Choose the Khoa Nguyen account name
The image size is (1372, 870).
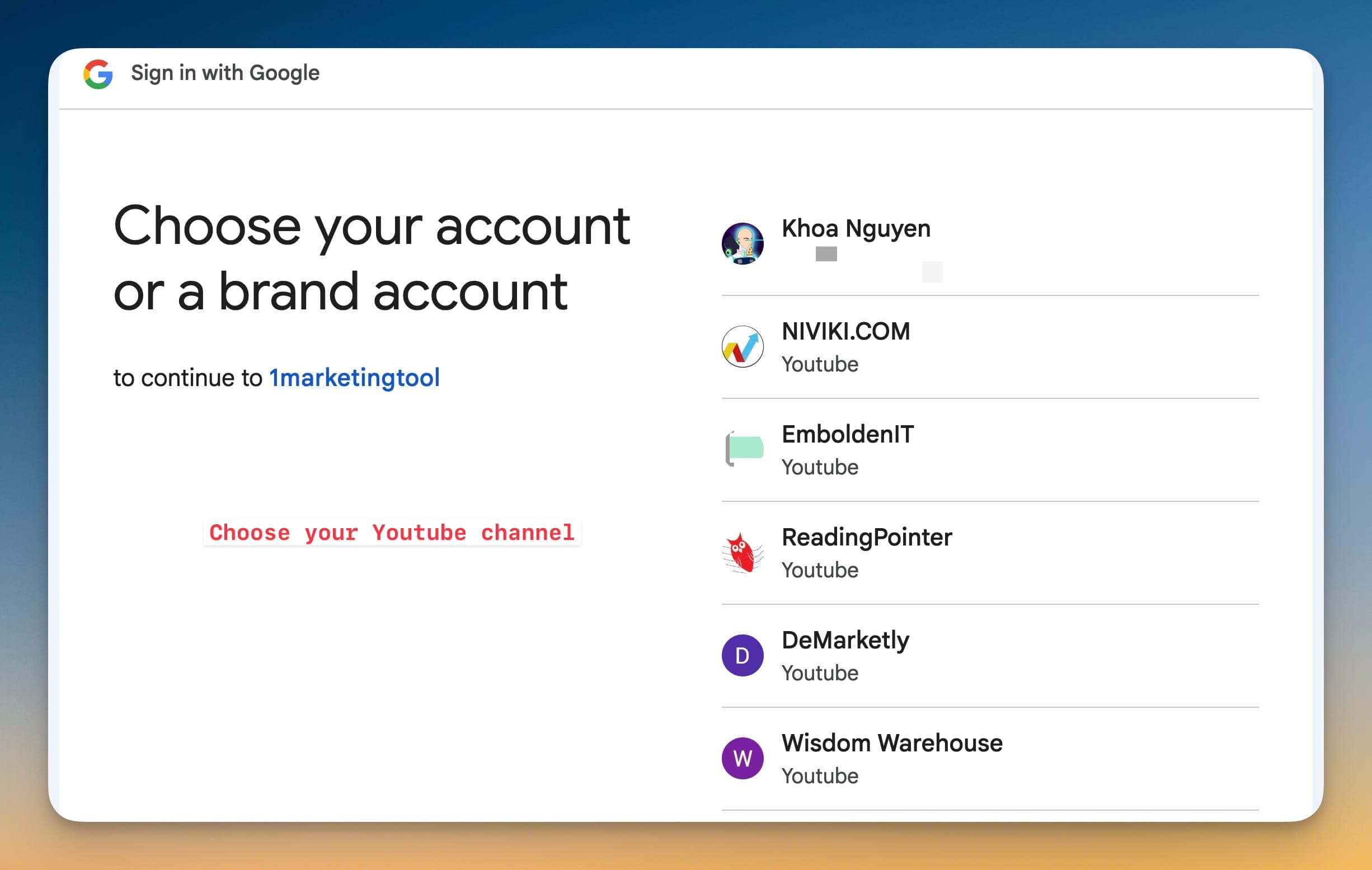coord(856,228)
